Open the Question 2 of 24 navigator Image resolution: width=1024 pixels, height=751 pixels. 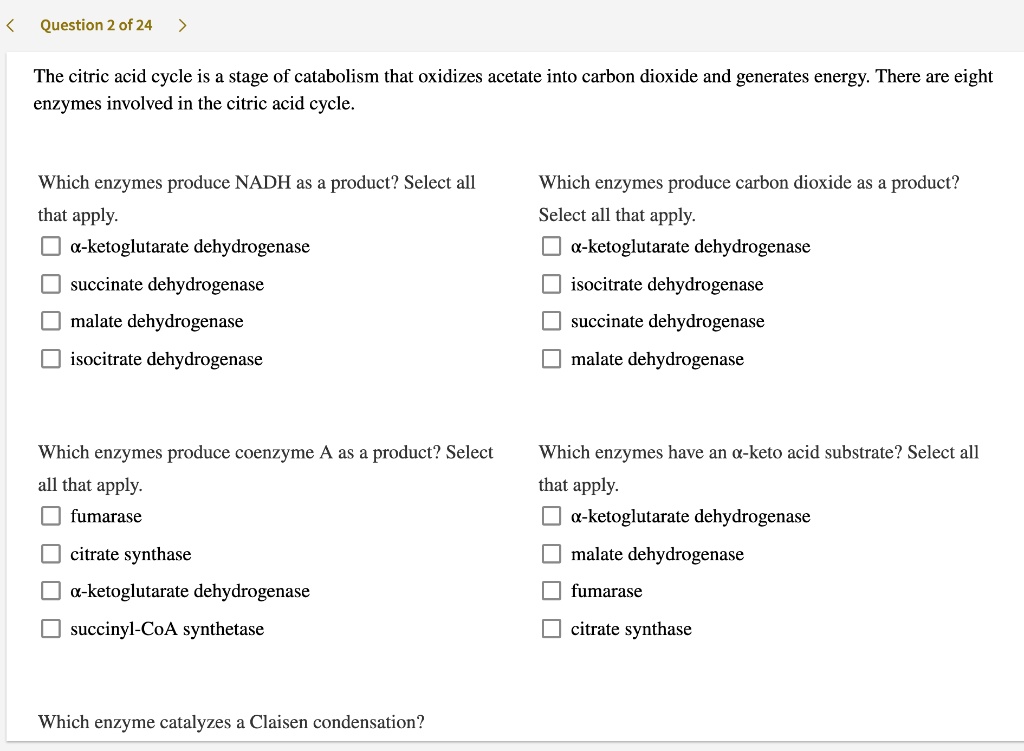[x=95, y=24]
